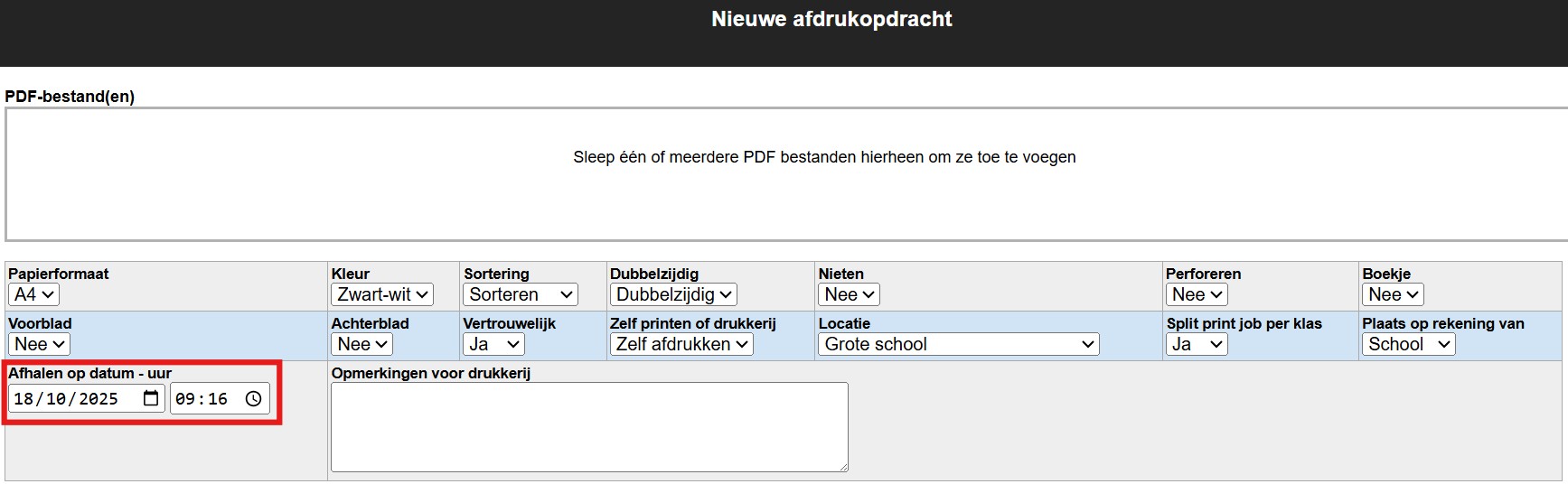Viewport: 1568px width, 484px height.
Task: Open the Sortering dropdown
Action: pyautogui.click(x=521, y=294)
